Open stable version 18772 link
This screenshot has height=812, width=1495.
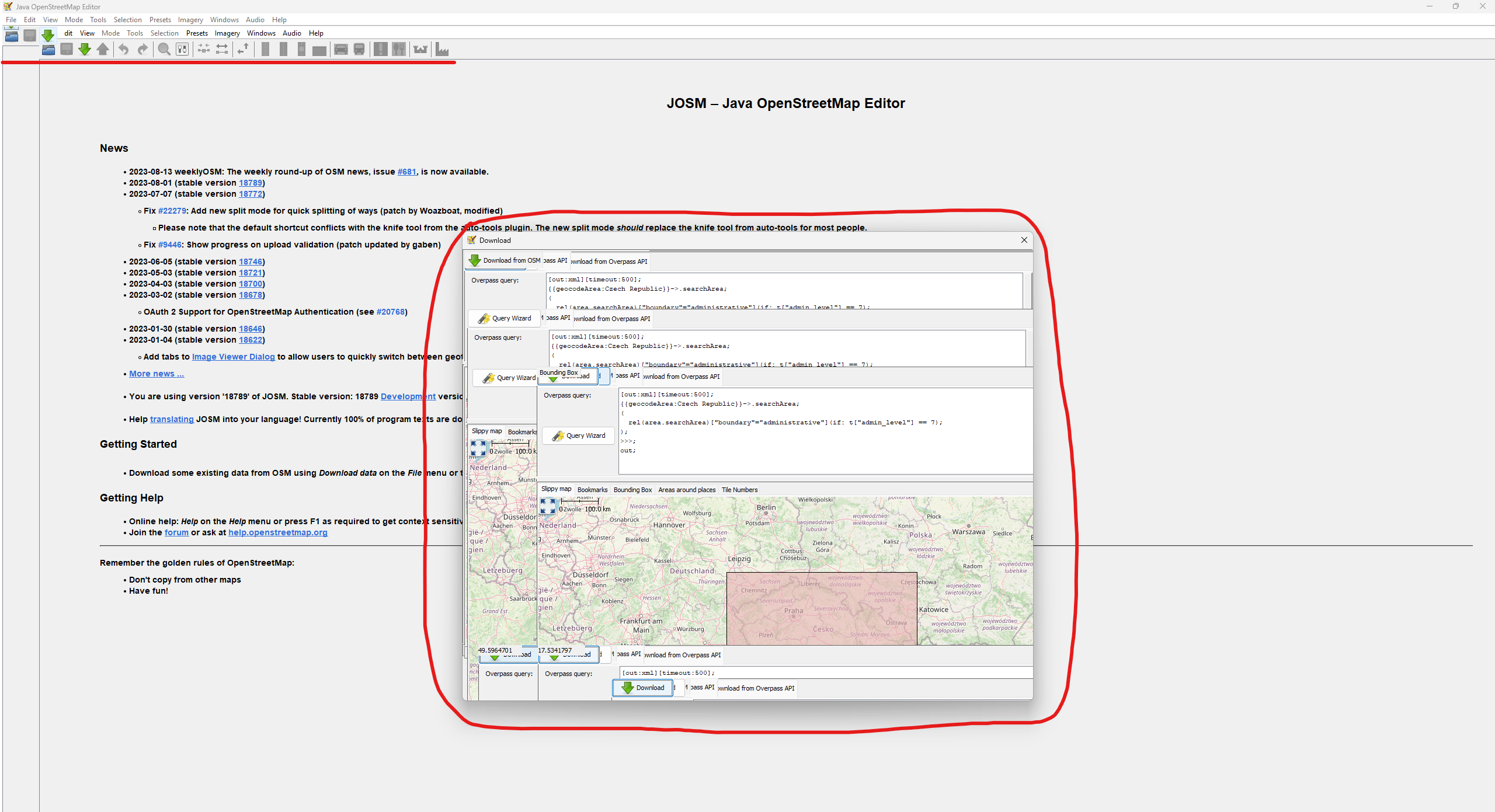pyautogui.click(x=251, y=194)
